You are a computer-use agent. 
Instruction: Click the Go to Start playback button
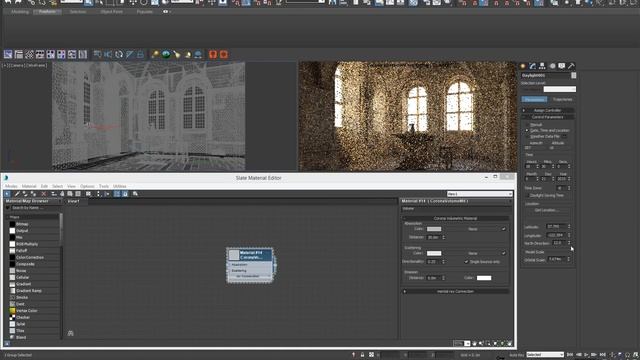click(x=570, y=355)
